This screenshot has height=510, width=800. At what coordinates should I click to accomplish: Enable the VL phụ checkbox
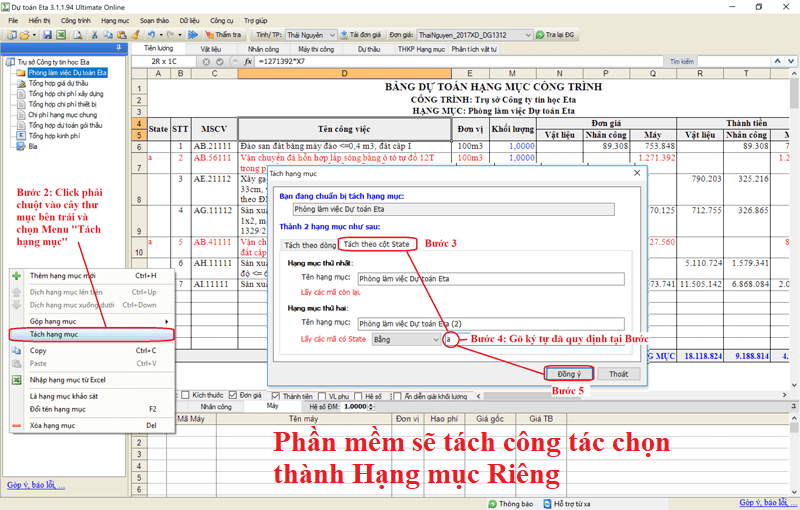tap(322, 396)
